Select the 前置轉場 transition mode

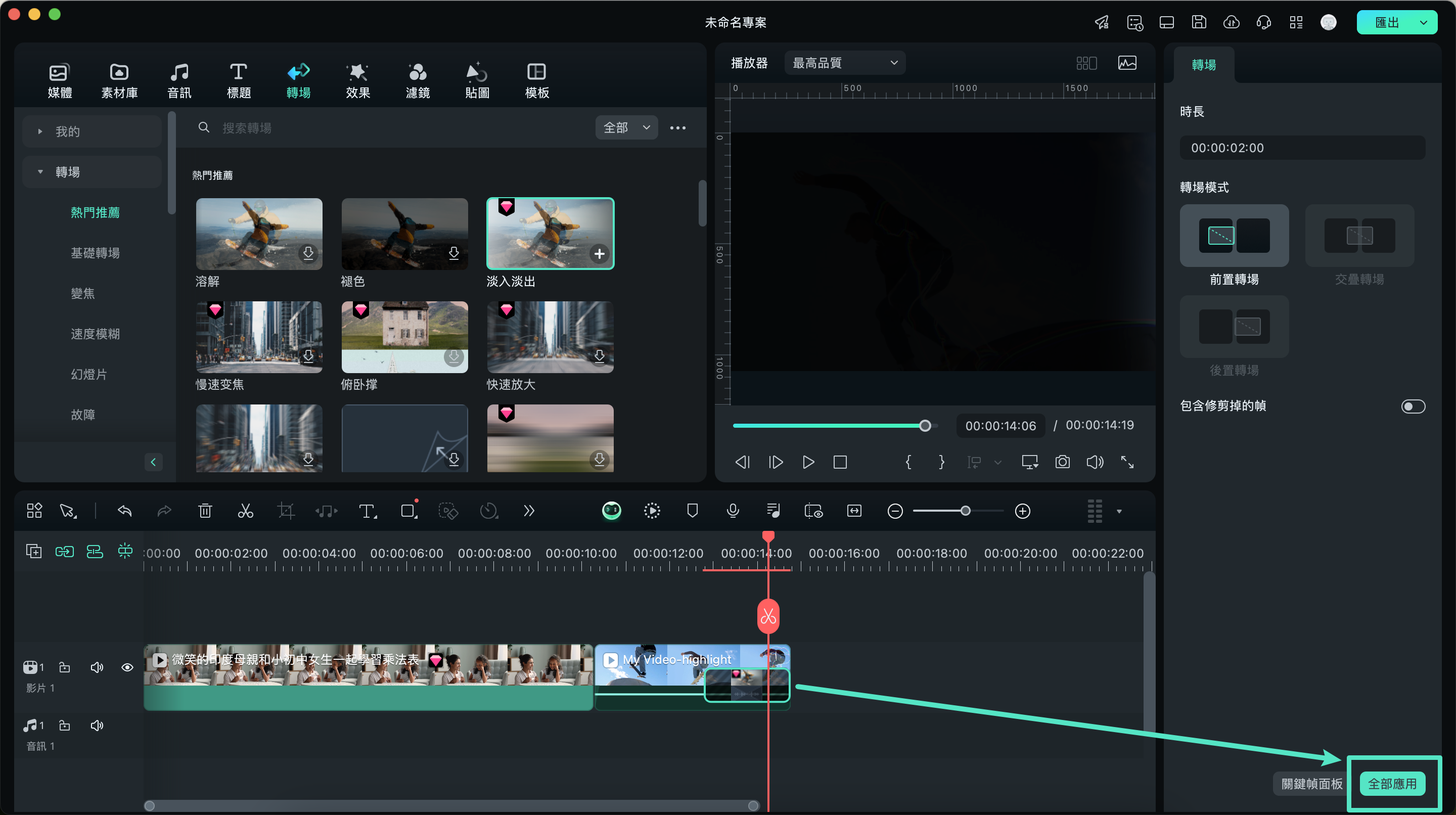click(1234, 235)
